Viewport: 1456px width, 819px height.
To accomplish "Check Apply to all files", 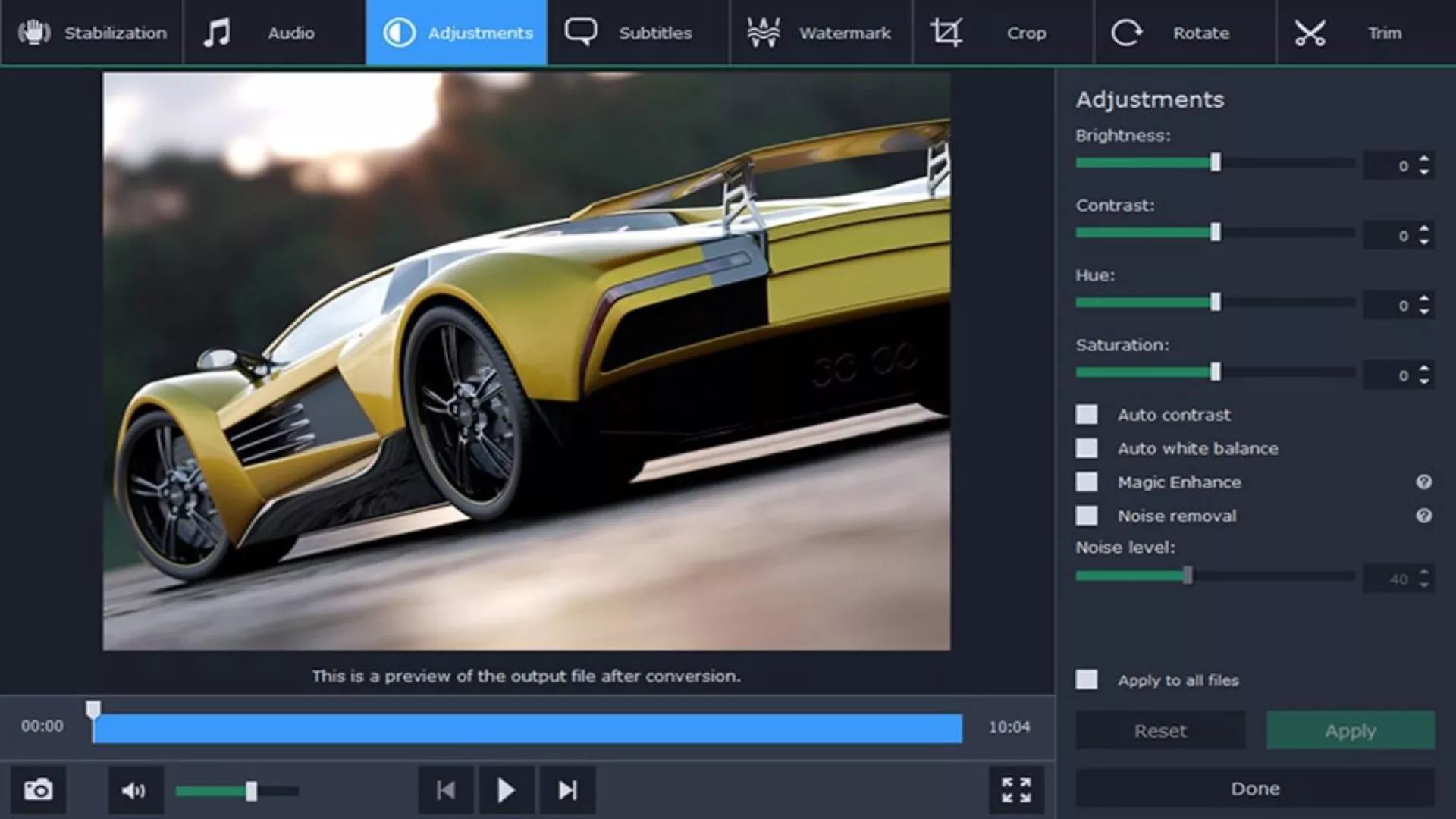I will (x=1087, y=679).
